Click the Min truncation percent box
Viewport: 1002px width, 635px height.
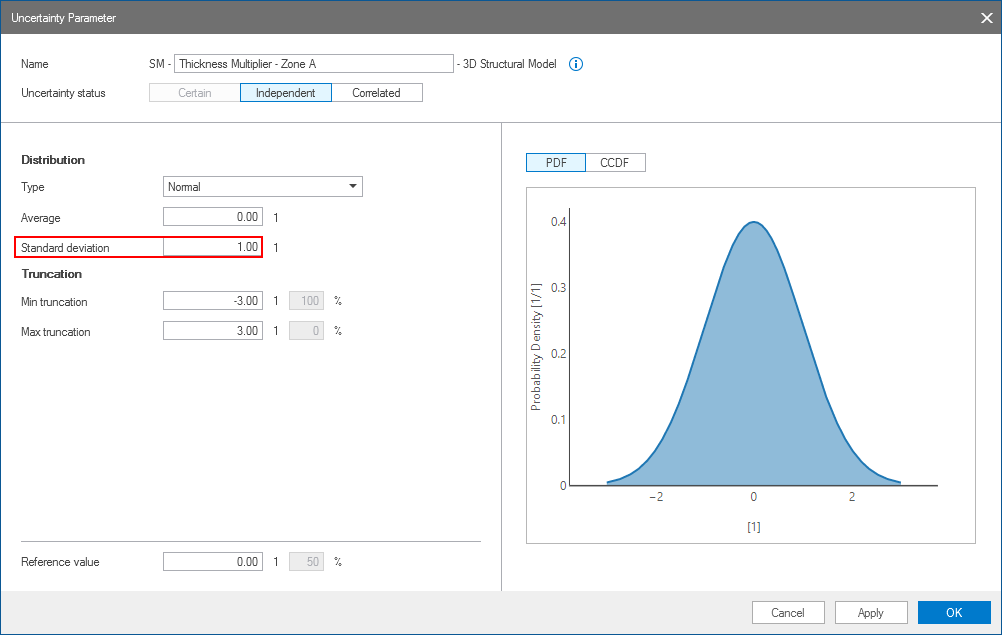[x=306, y=301]
